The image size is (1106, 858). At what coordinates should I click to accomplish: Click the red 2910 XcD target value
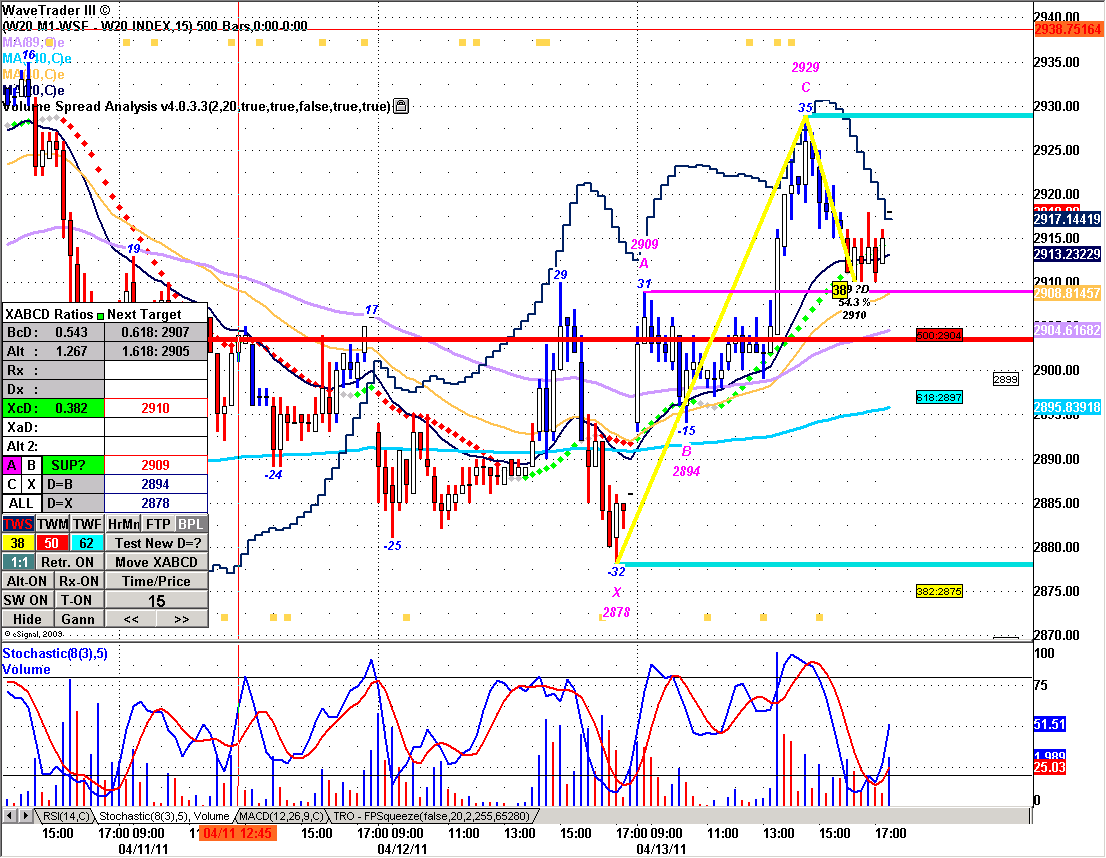156,408
